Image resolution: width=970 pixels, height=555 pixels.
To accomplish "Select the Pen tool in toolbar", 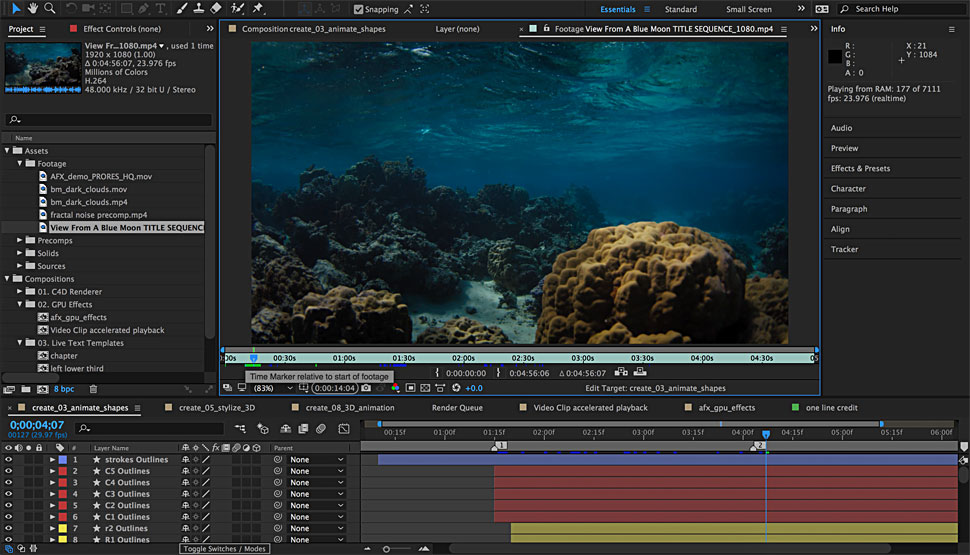I will pos(144,8).
